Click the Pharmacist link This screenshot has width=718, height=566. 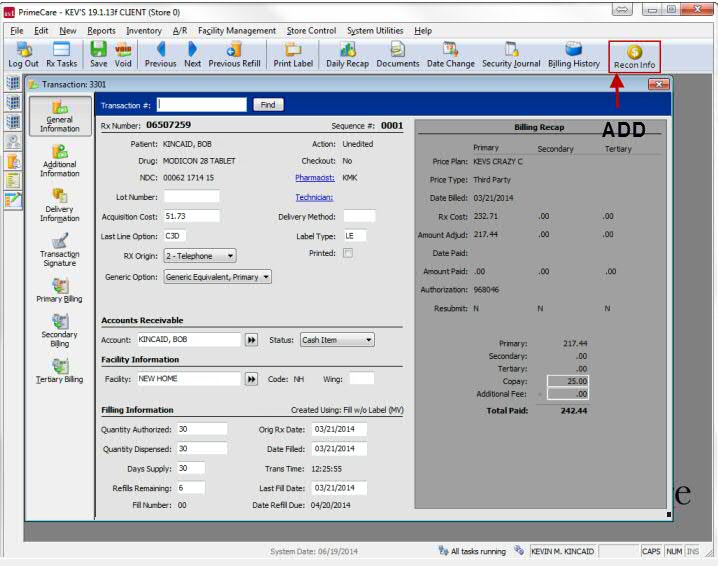[315, 178]
